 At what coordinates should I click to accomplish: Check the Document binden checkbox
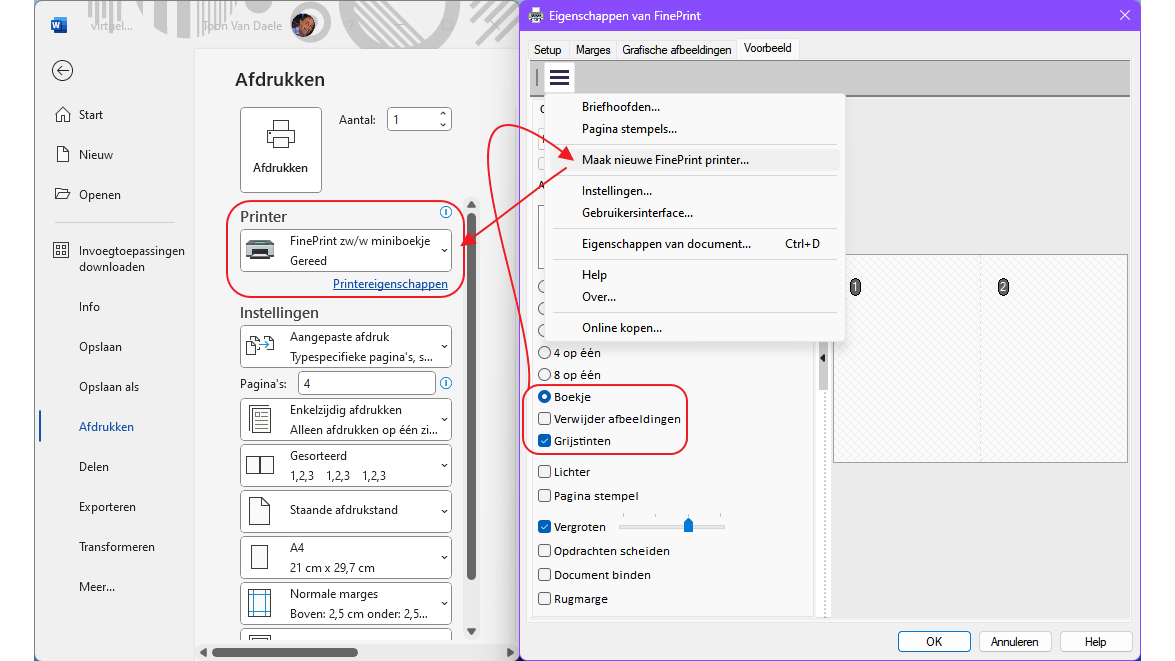[x=545, y=575]
